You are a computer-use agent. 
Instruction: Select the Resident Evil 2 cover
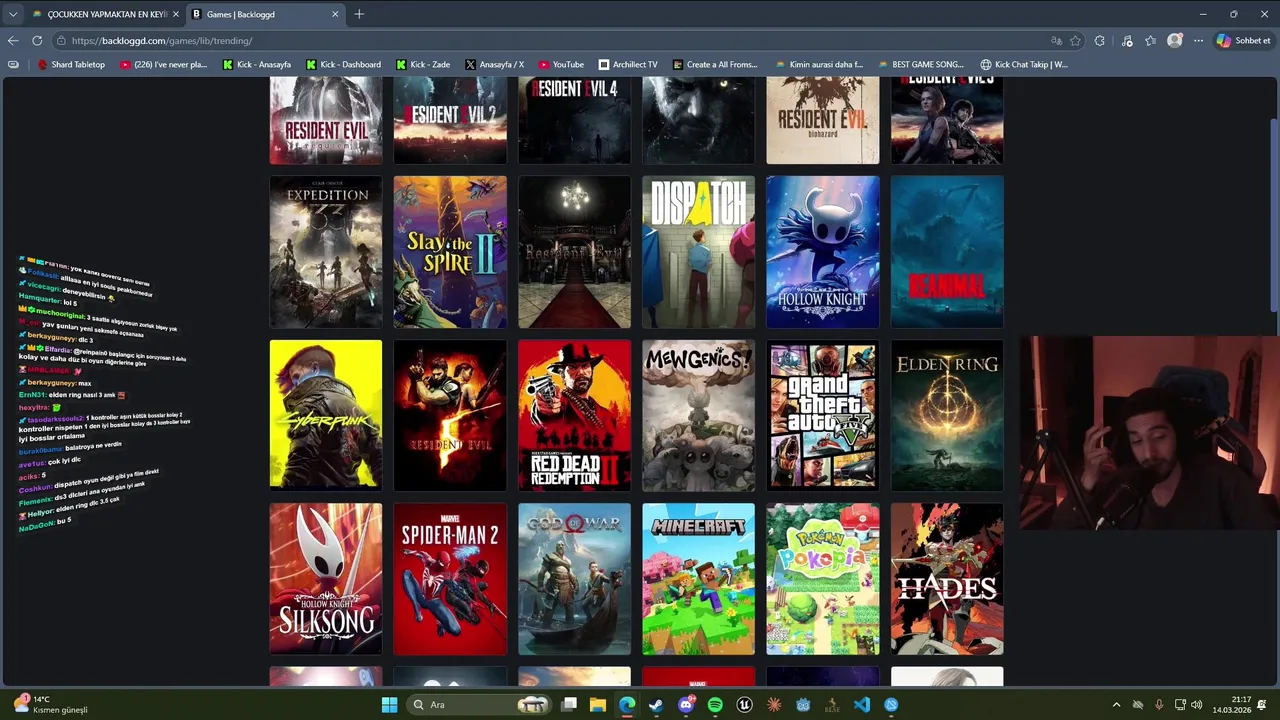pyautogui.click(x=450, y=120)
